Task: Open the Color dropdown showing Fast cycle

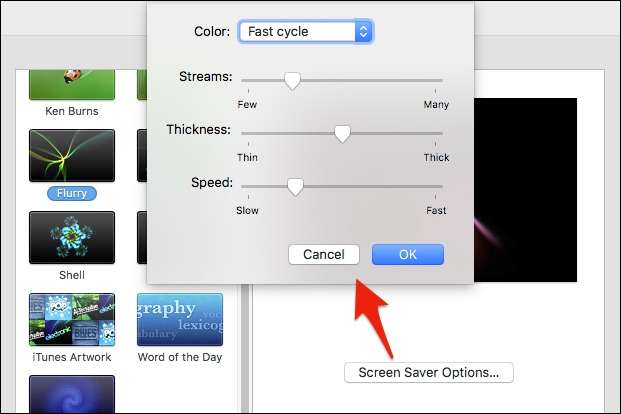Action: pyautogui.click(x=305, y=32)
